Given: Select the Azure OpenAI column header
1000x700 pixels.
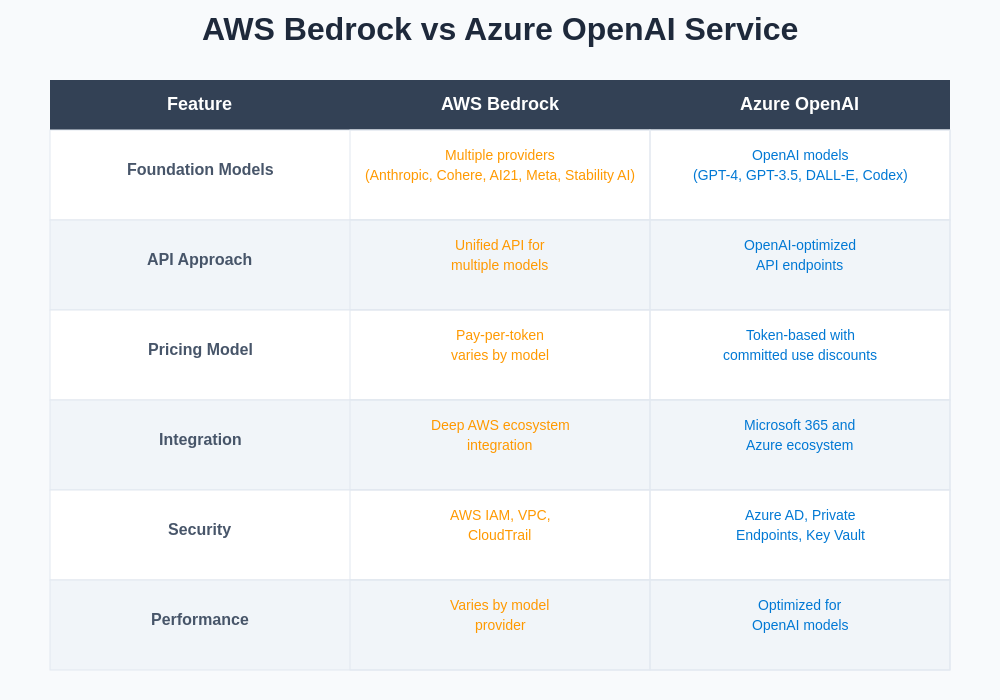Looking at the screenshot, I should [x=799, y=104].
